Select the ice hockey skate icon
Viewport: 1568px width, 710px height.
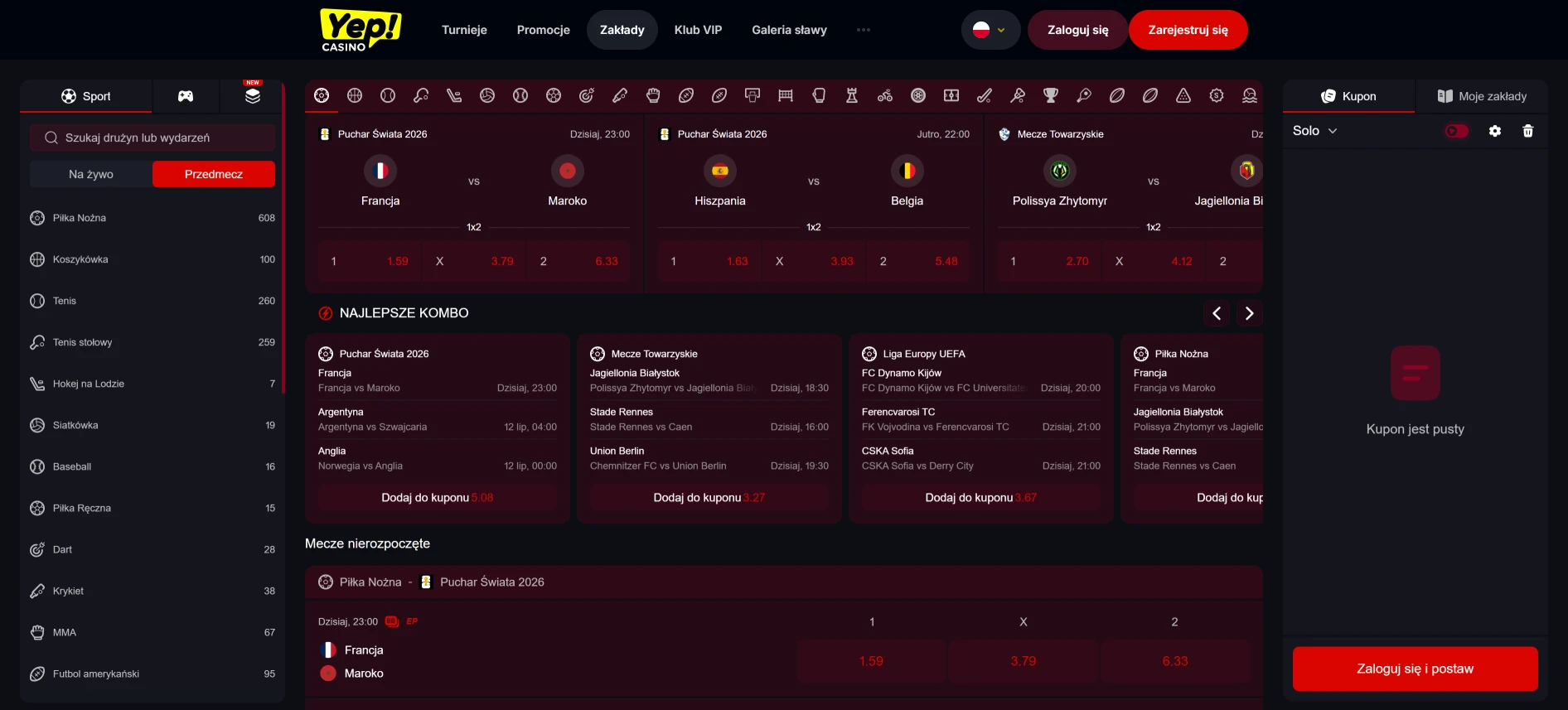coord(454,95)
